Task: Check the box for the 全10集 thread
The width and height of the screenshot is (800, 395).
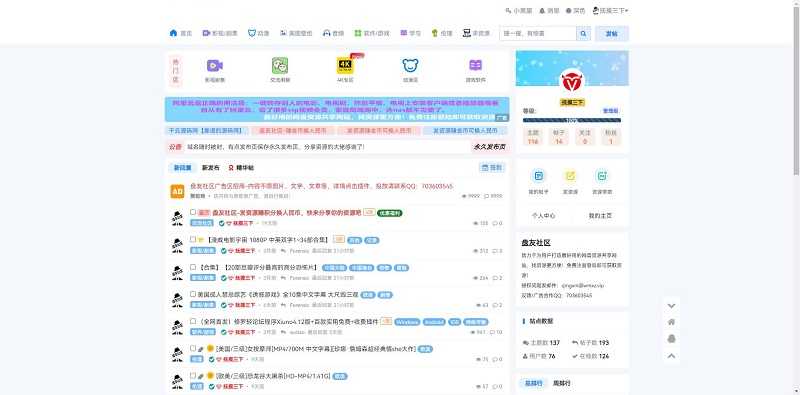Action: [193, 294]
